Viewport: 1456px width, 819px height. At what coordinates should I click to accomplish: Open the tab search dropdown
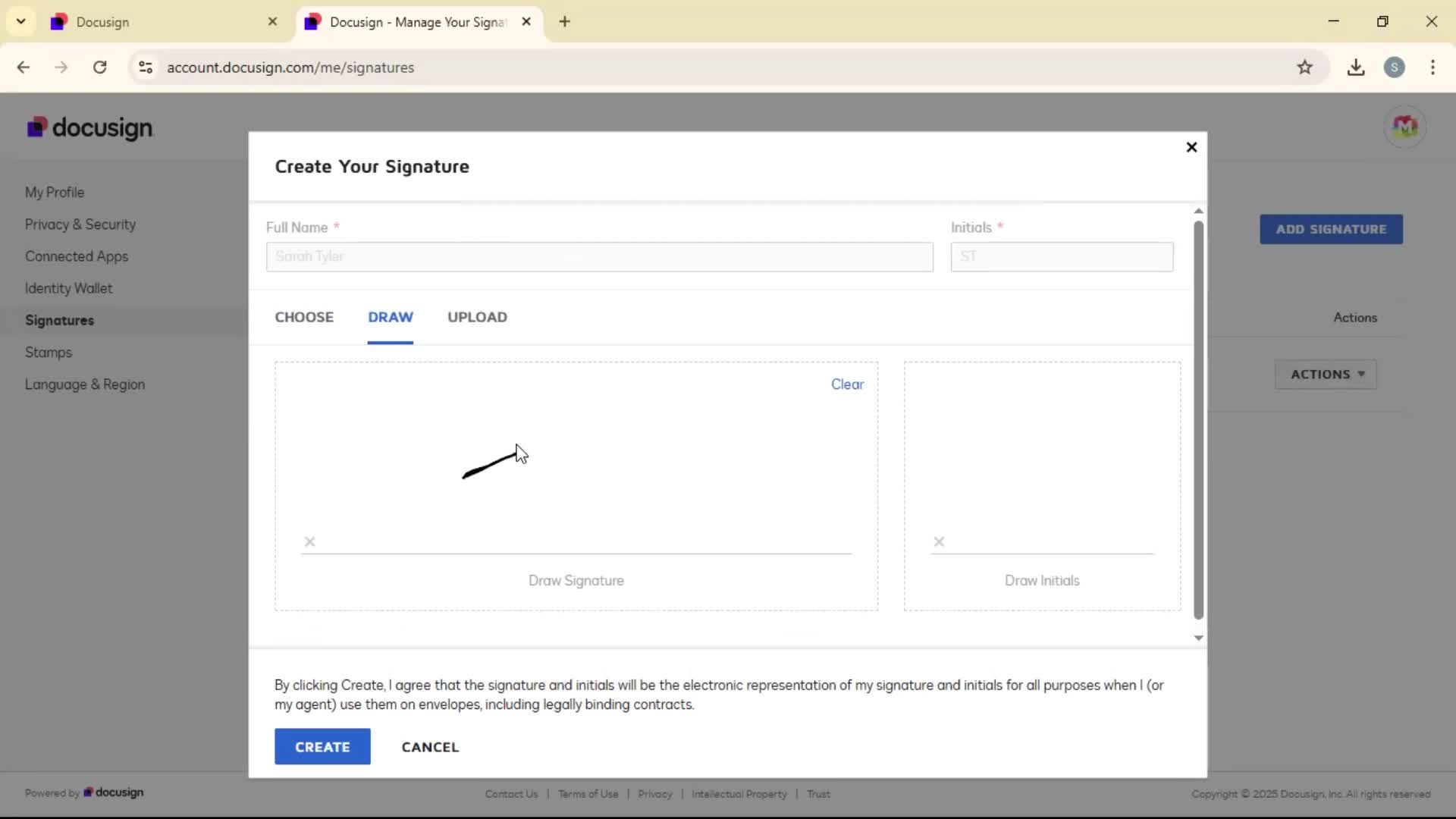21,21
